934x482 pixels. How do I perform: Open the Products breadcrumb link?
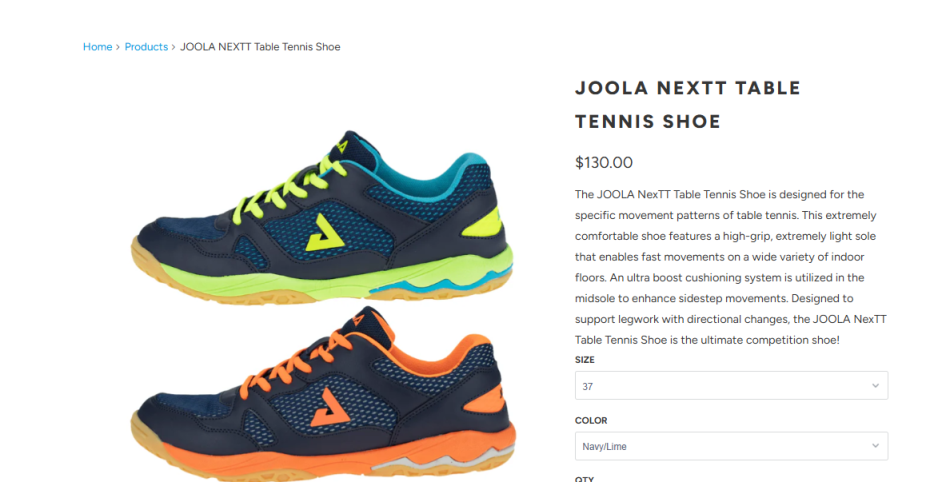point(146,46)
